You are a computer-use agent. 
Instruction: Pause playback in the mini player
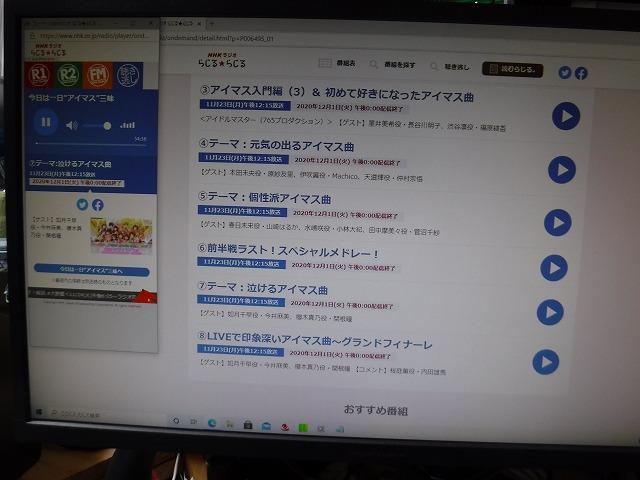pyautogui.click(x=46, y=122)
